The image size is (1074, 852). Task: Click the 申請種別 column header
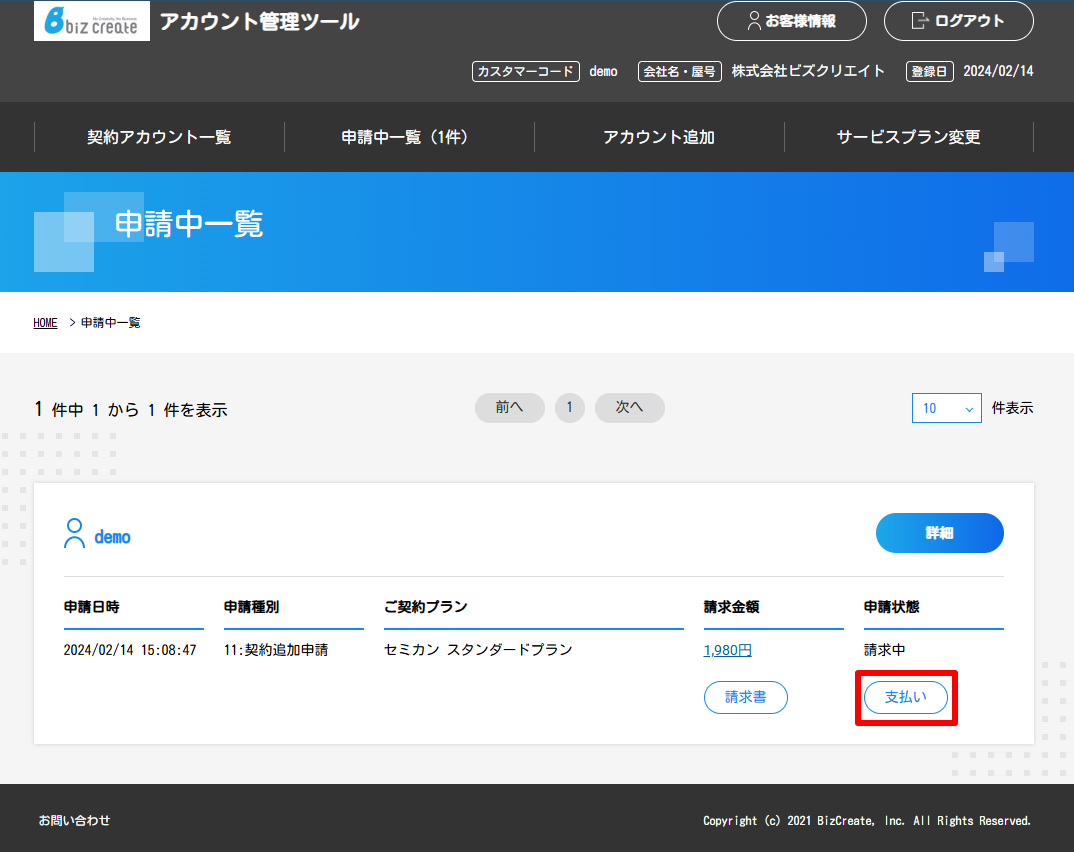coord(251,607)
